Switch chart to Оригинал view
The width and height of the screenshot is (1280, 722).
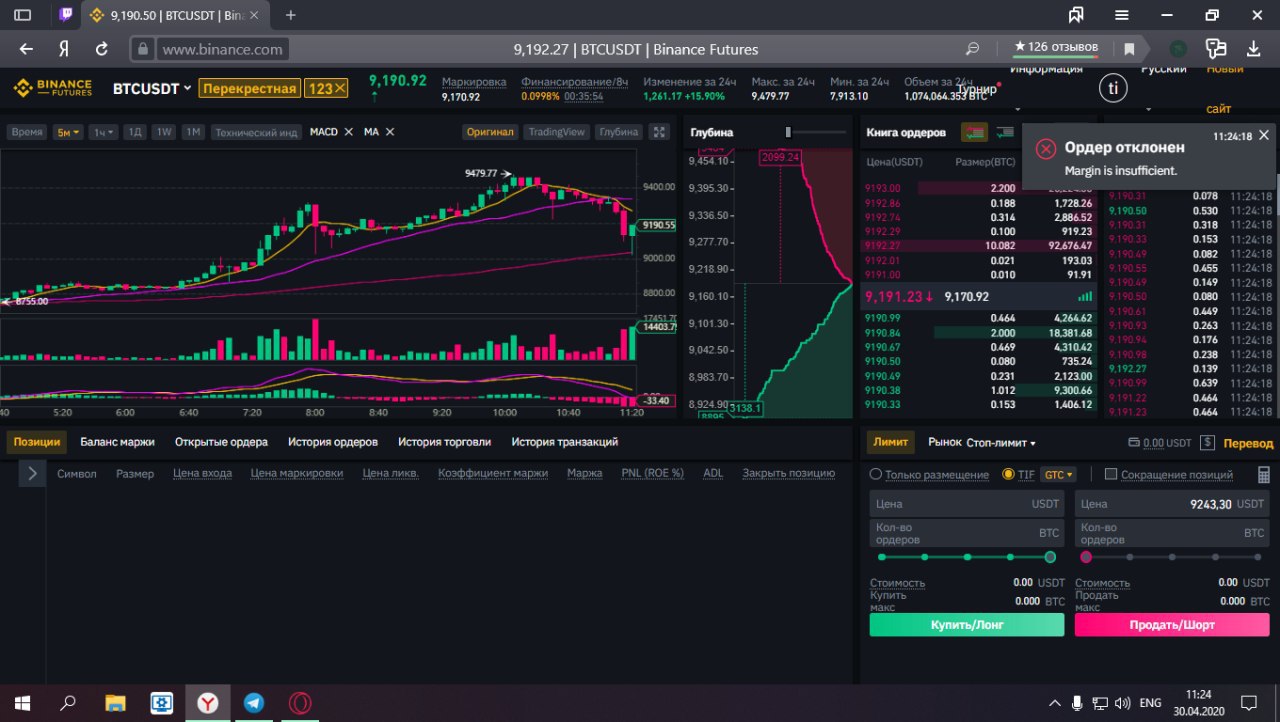tap(490, 132)
